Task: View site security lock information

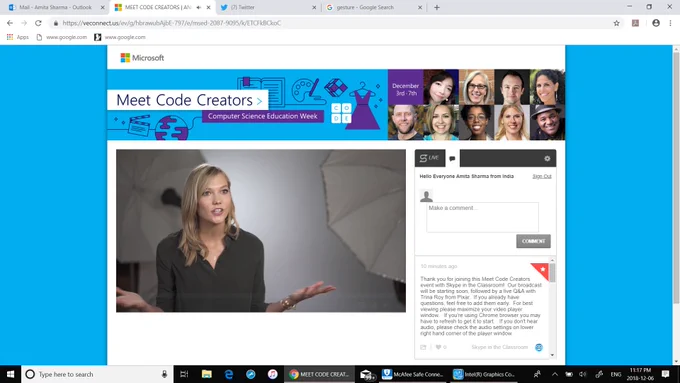Action: coord(56,23)
